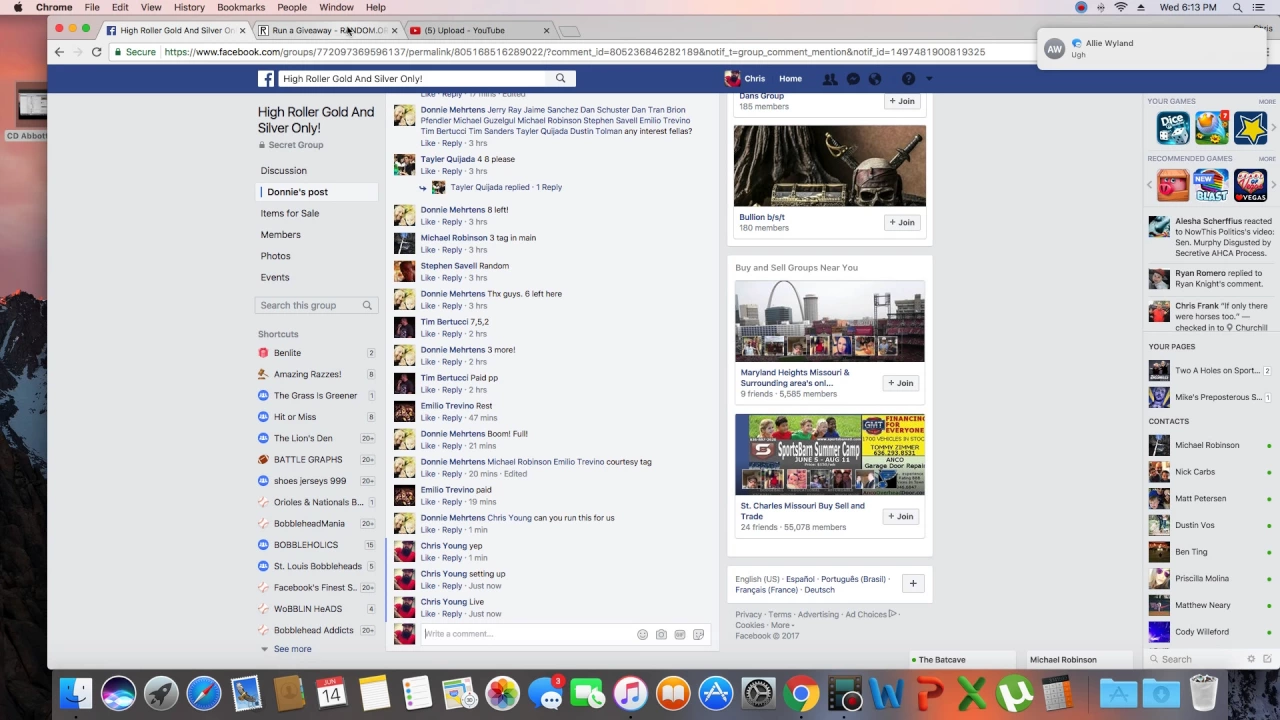Click the dice game icon in Your Games
The image size is (1280, 720).
[x=1173, y=128]
